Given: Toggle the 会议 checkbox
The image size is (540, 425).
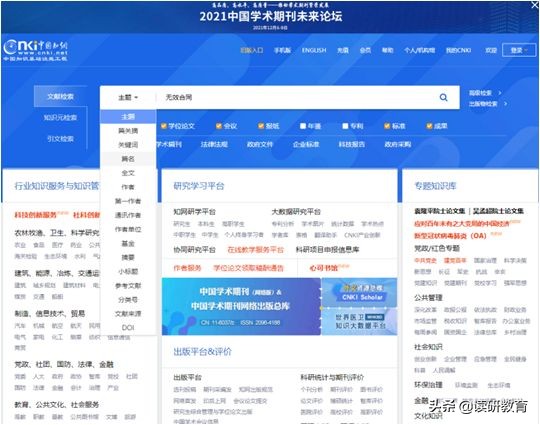Looking at the screenshot, I should tap(219, 126).
